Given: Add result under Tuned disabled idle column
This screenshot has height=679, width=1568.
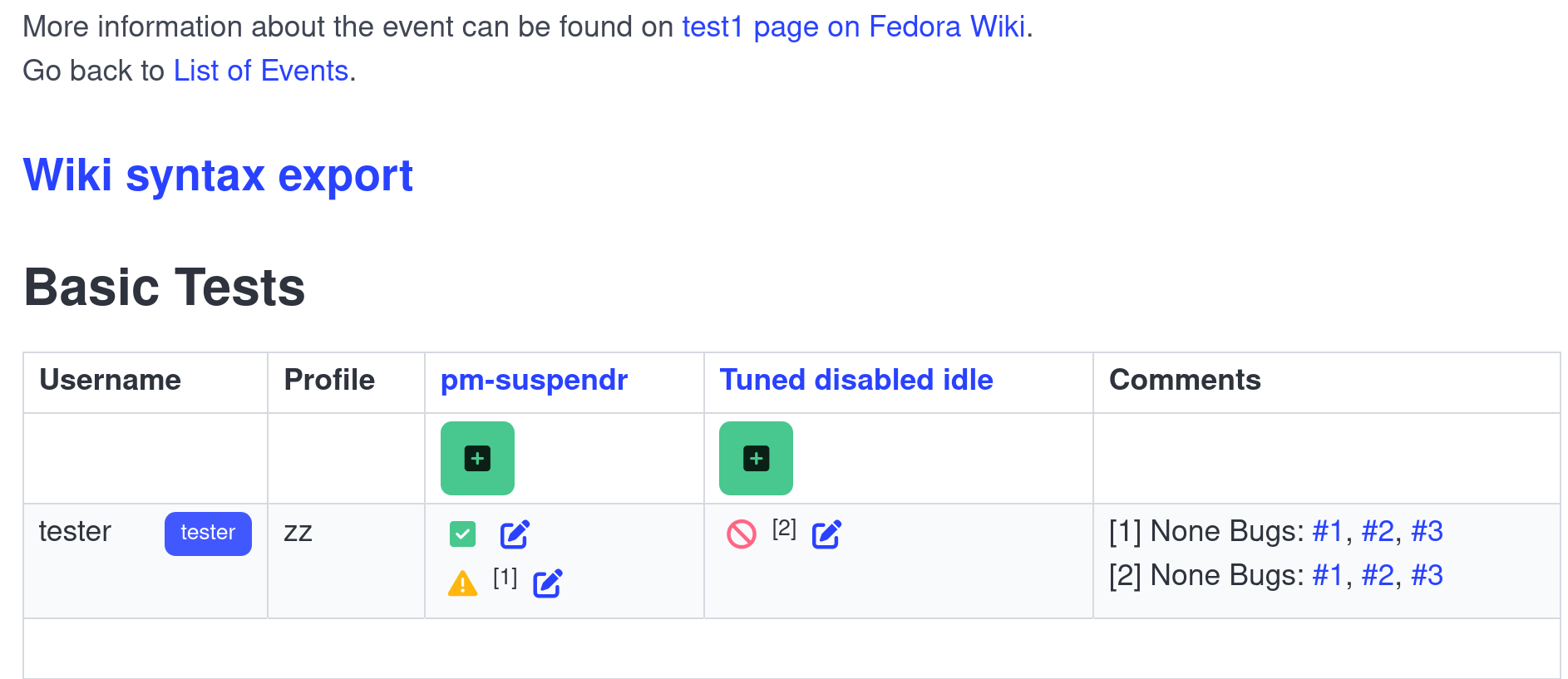Looking at the screenshot, I should click(756, 458).
